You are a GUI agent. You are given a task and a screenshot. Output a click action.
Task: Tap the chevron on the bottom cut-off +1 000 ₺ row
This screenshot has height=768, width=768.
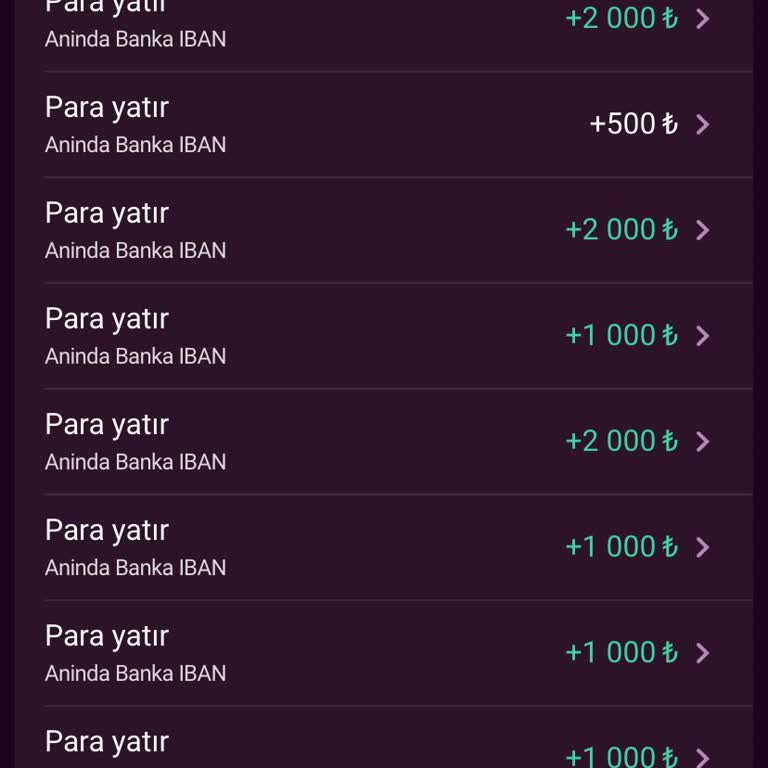coord(703,757)
